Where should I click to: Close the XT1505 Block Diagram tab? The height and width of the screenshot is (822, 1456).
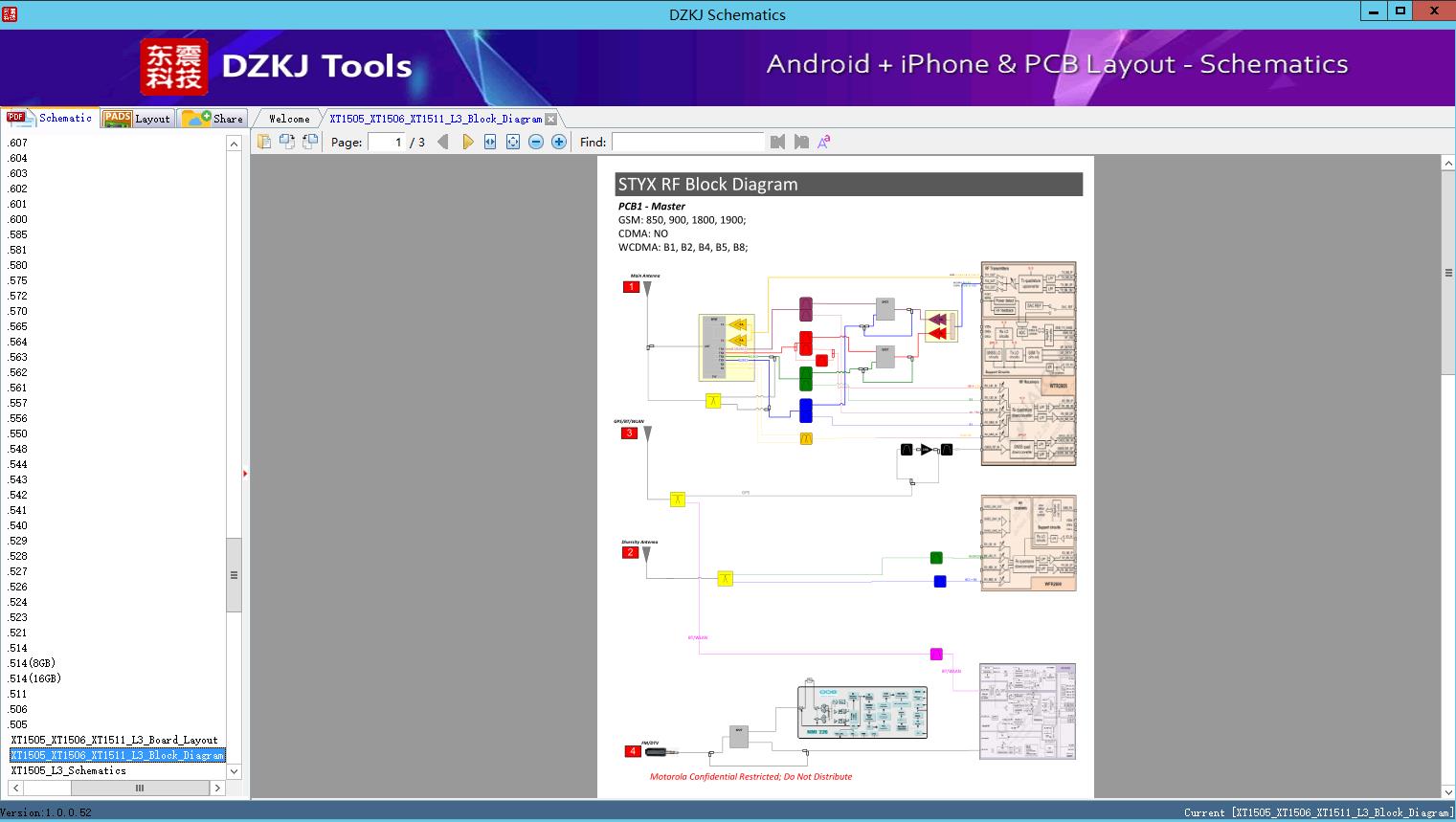[551, 119]
